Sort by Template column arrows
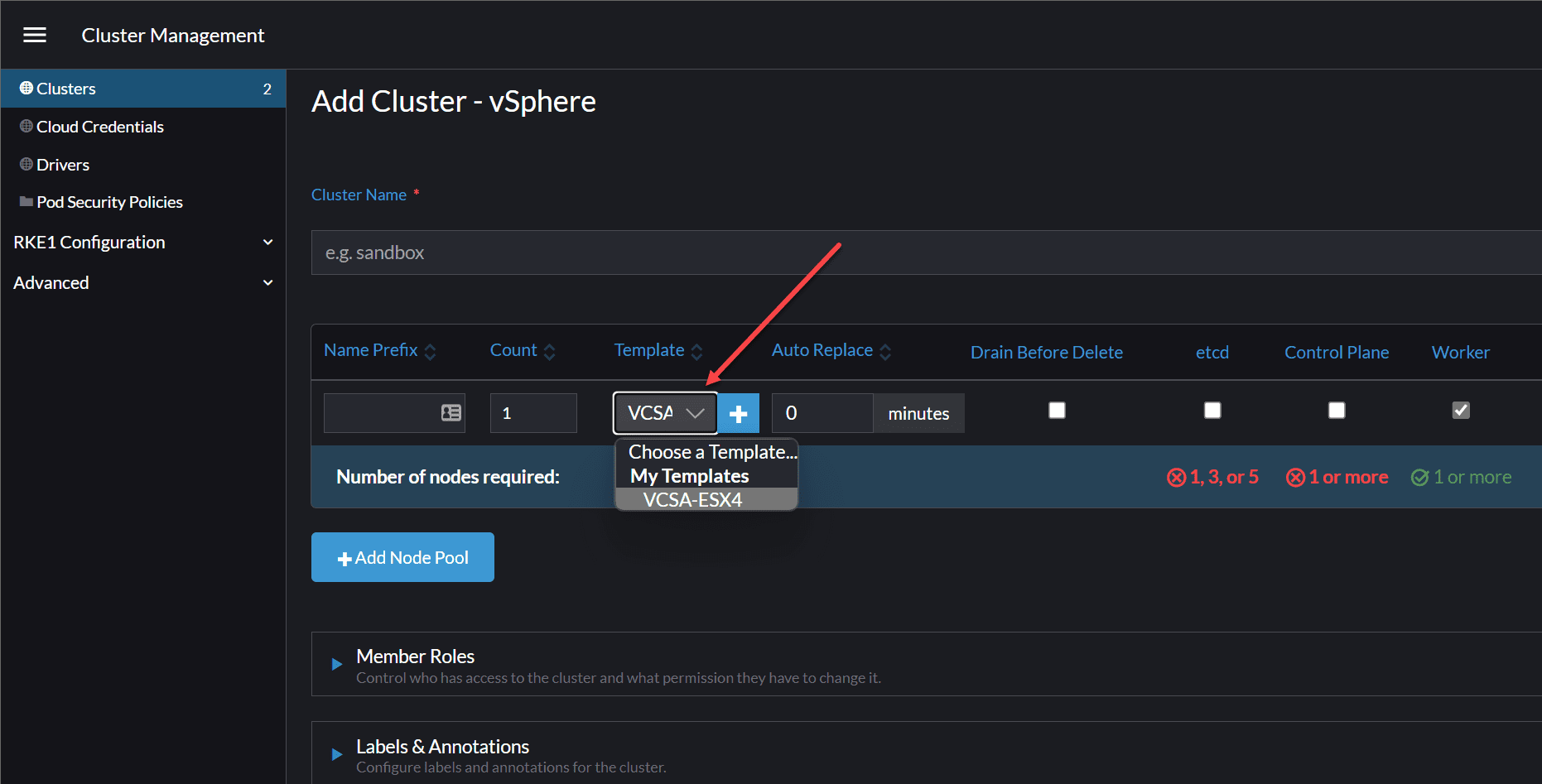 tap(696, 352)
